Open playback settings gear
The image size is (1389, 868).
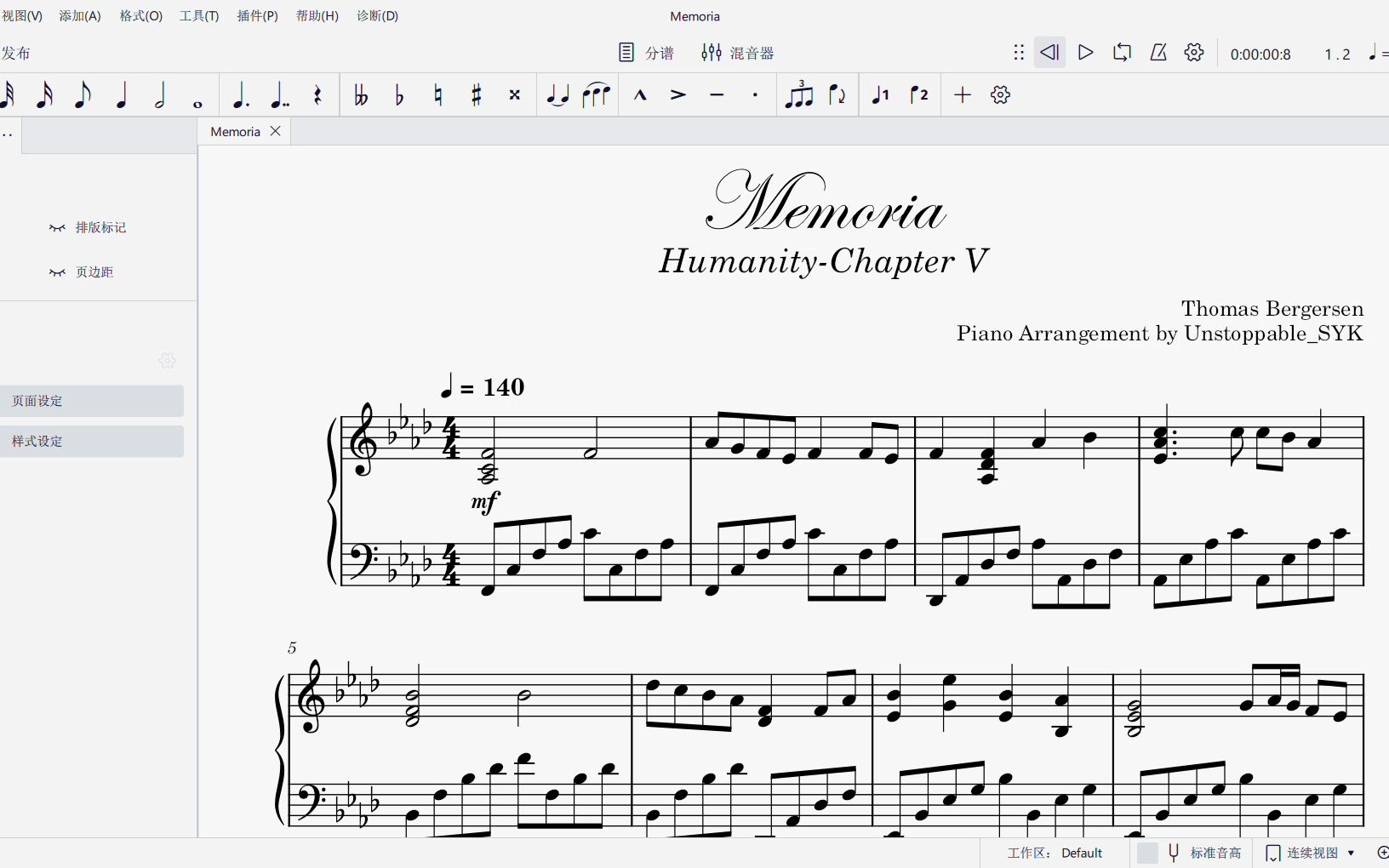(x=1194, y=53)
